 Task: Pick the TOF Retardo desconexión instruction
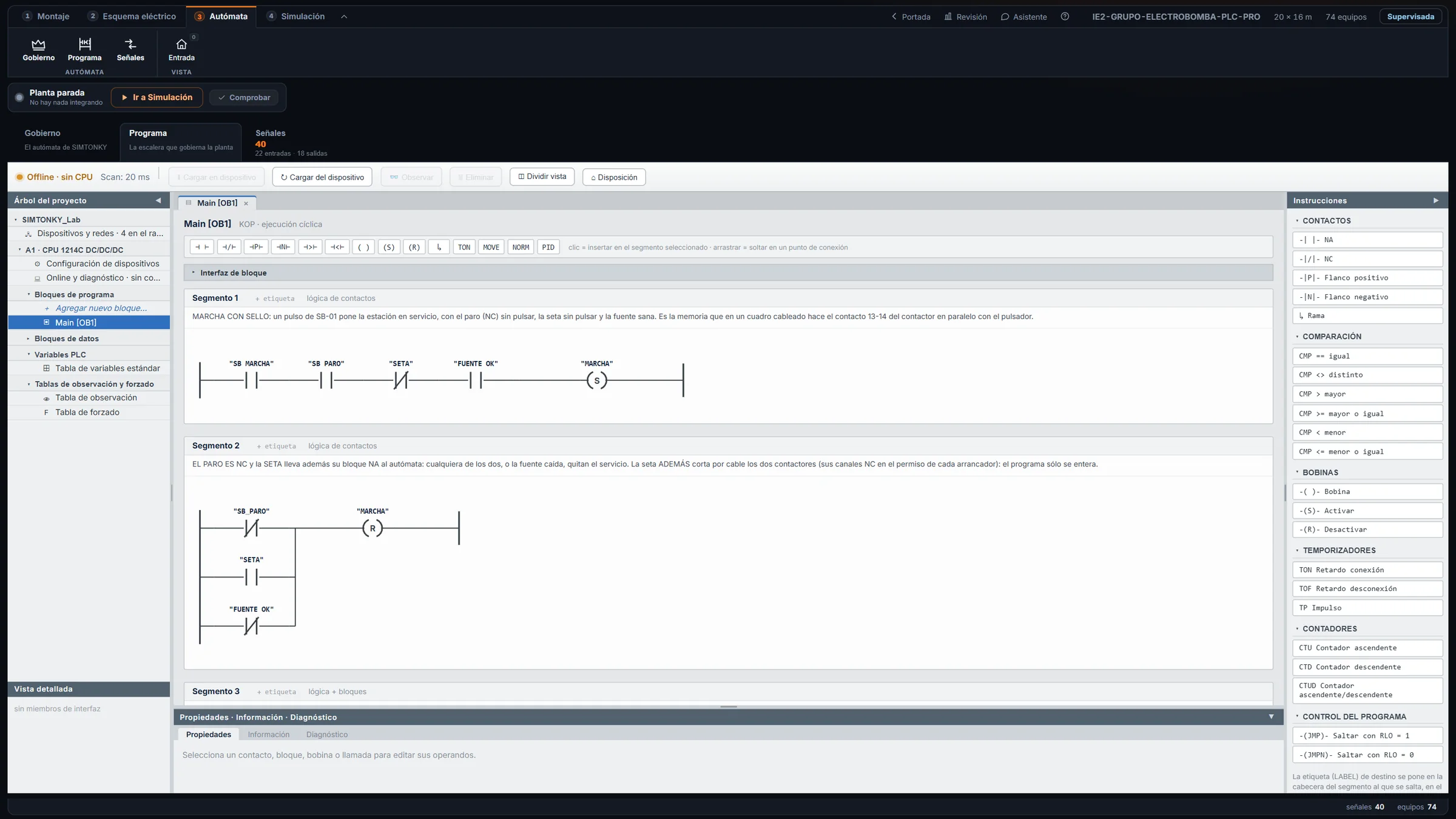coord(1367,588)
